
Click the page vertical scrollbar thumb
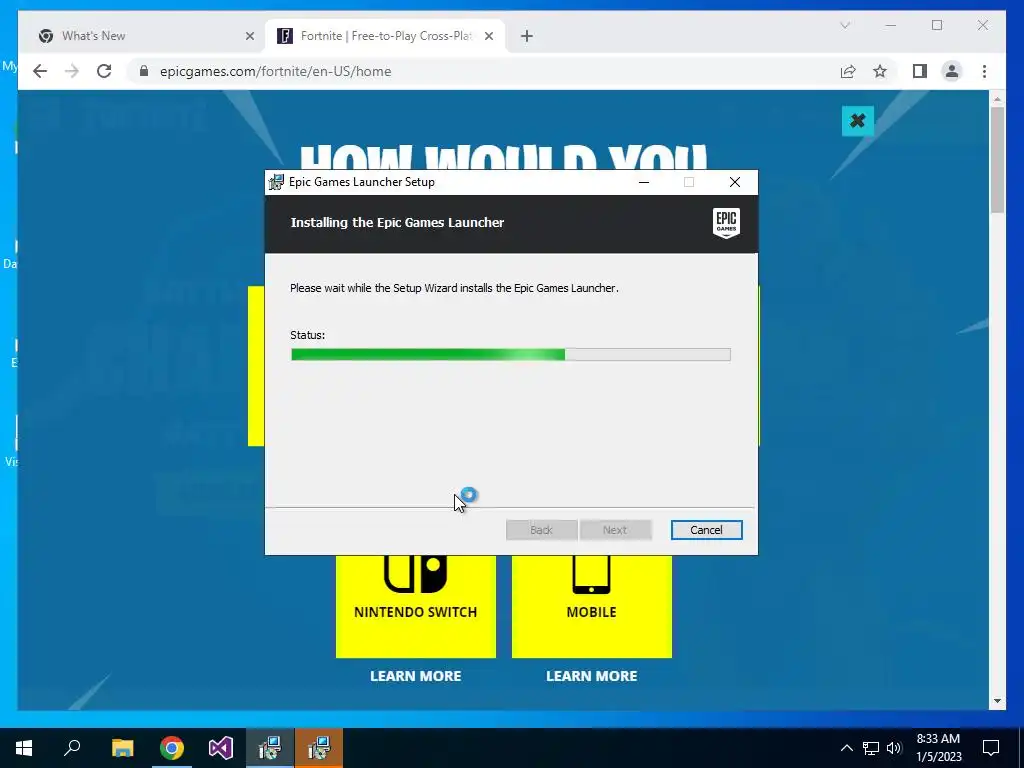coord(997,160)
